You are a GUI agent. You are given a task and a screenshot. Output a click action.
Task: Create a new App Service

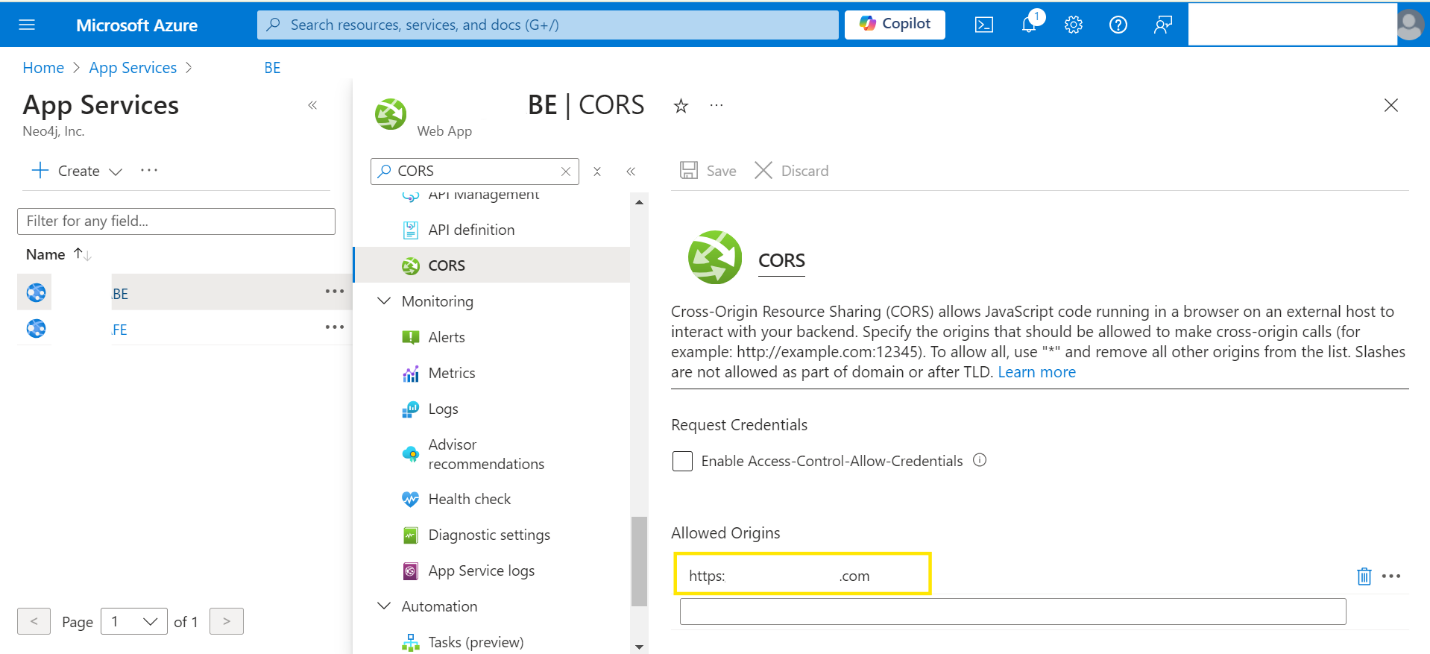pos(65,171)
